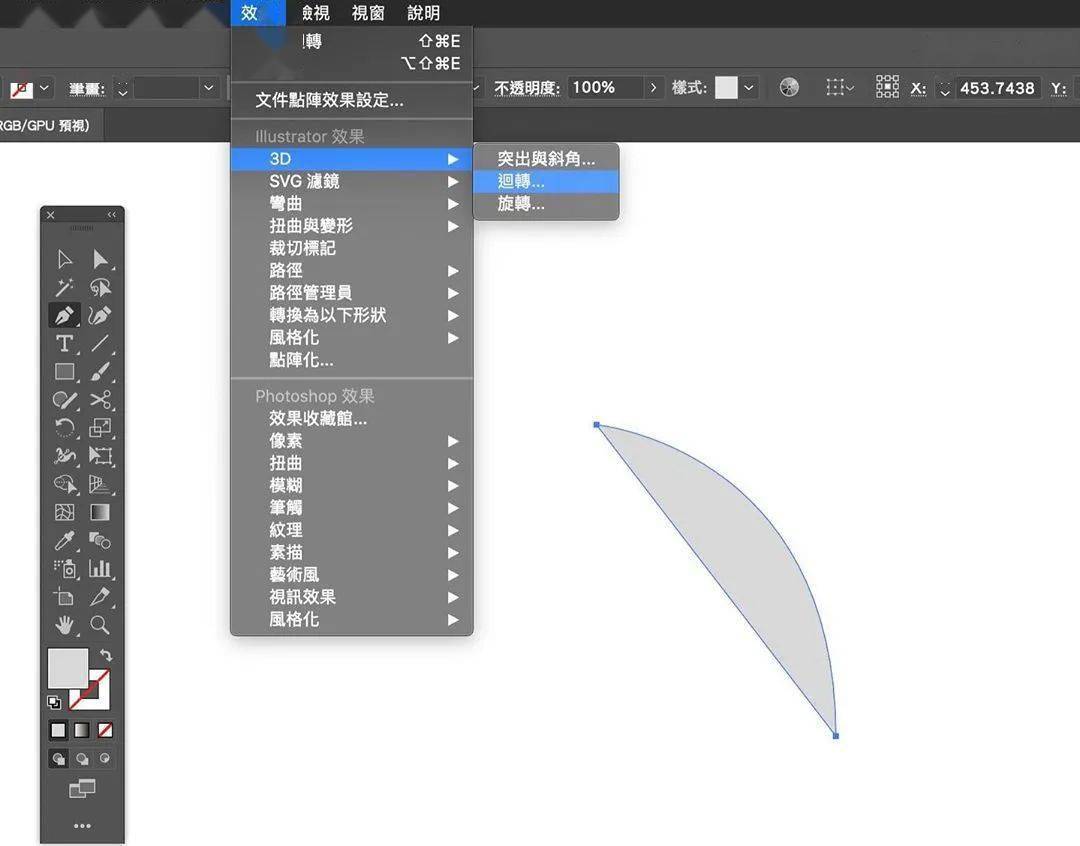Switch paint mode to Gradient
Image resolution: width=1080 pixels, height=846 pixels.
tap(81, 730)
